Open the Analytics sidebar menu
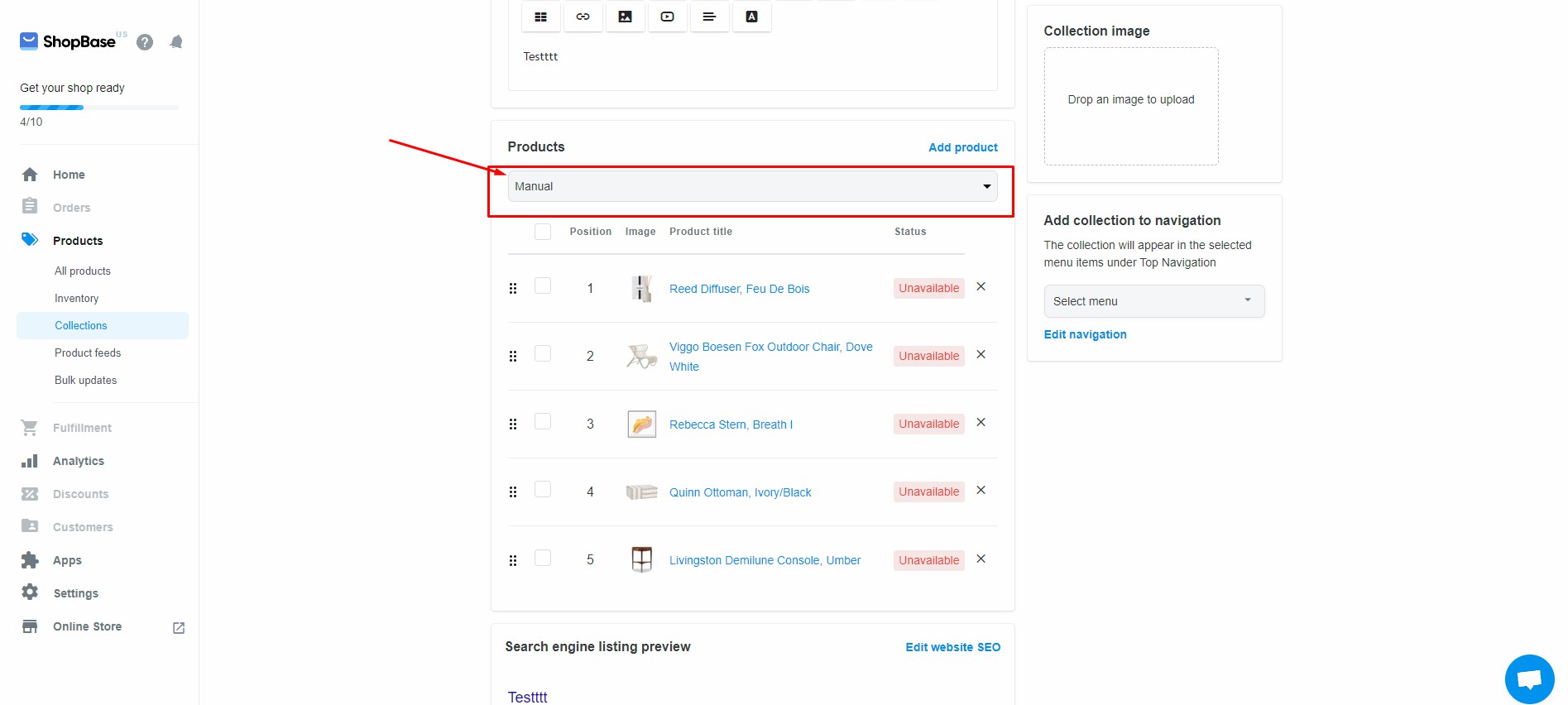The height and width of the screenshot is (705, 1568). click(79, 461)
